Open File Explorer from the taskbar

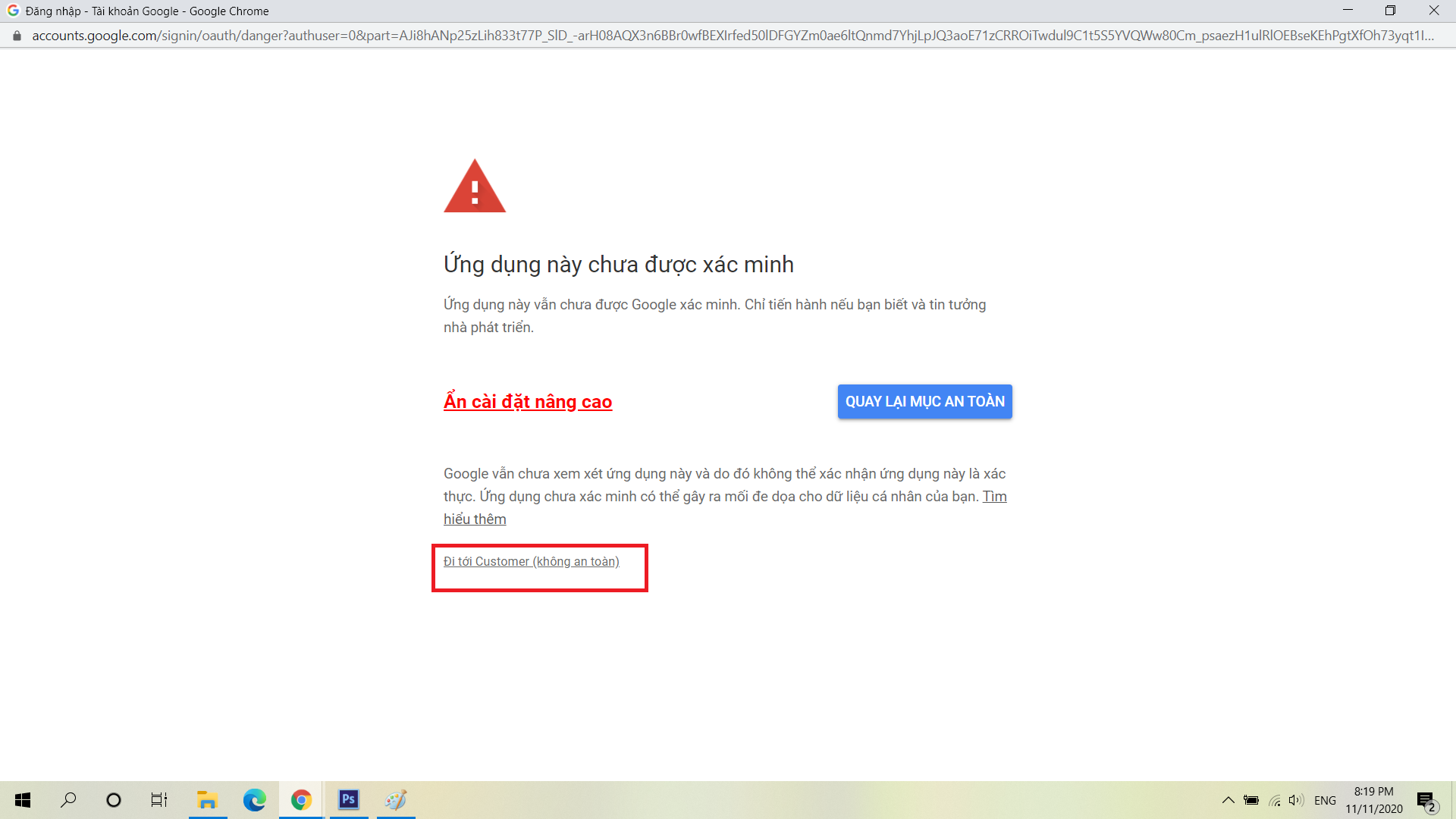point(207,800)
